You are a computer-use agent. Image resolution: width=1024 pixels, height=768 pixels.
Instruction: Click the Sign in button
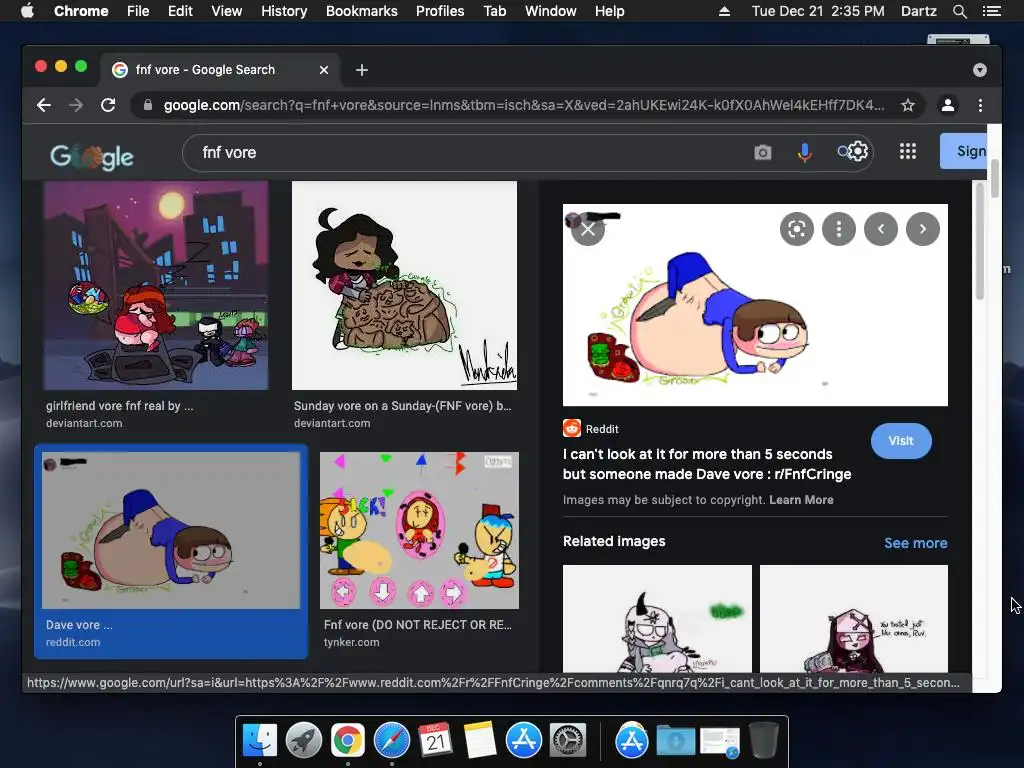click(x=963, y=151)
